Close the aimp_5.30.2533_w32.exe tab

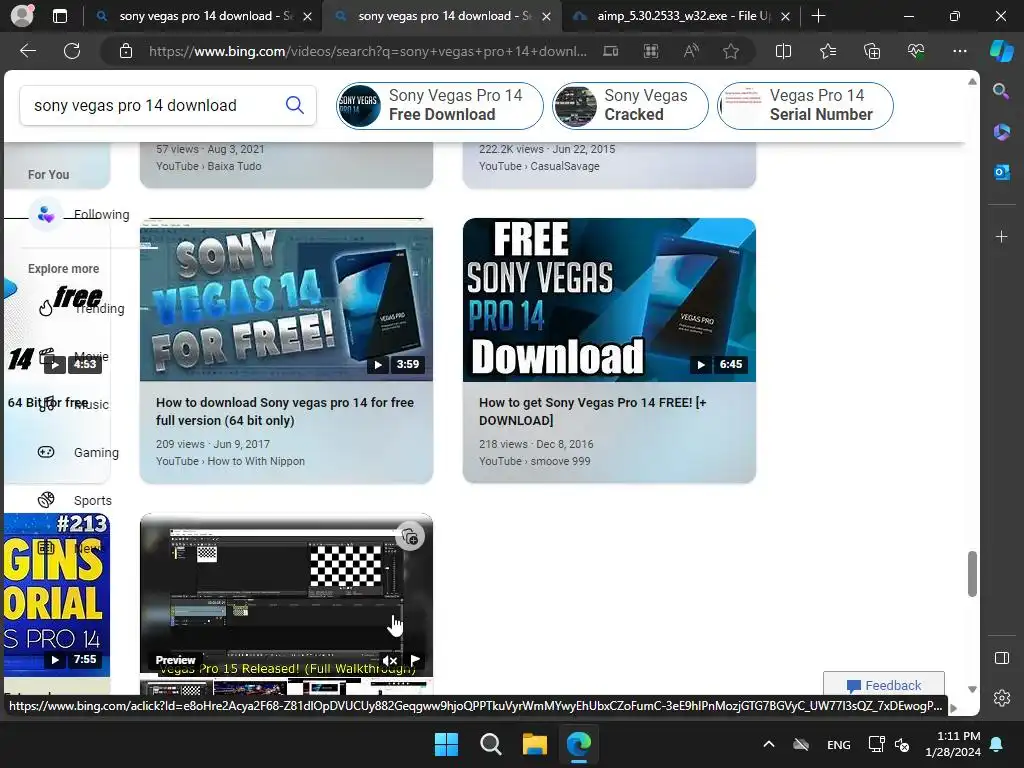786,17
